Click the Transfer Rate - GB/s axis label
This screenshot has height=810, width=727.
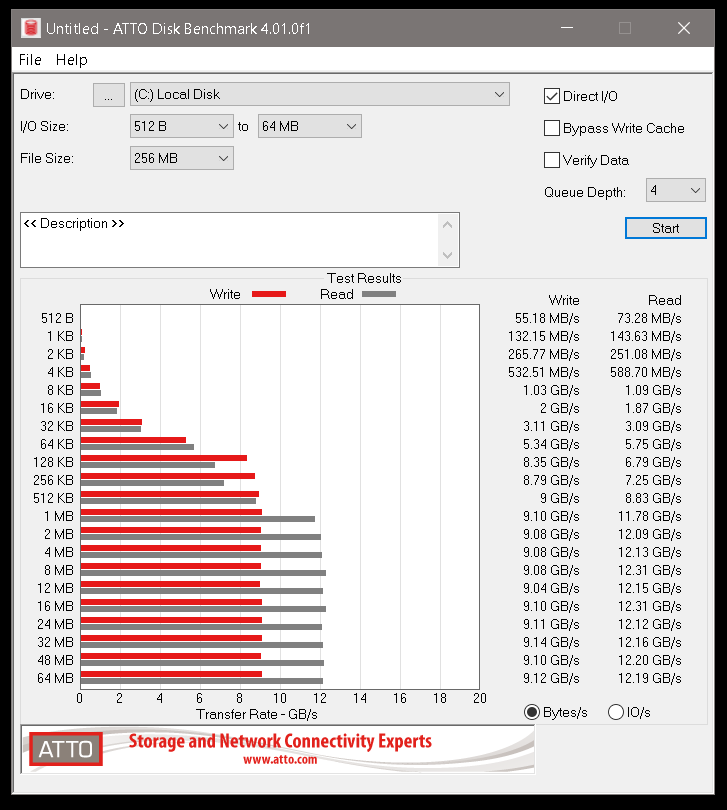[257, 714]
